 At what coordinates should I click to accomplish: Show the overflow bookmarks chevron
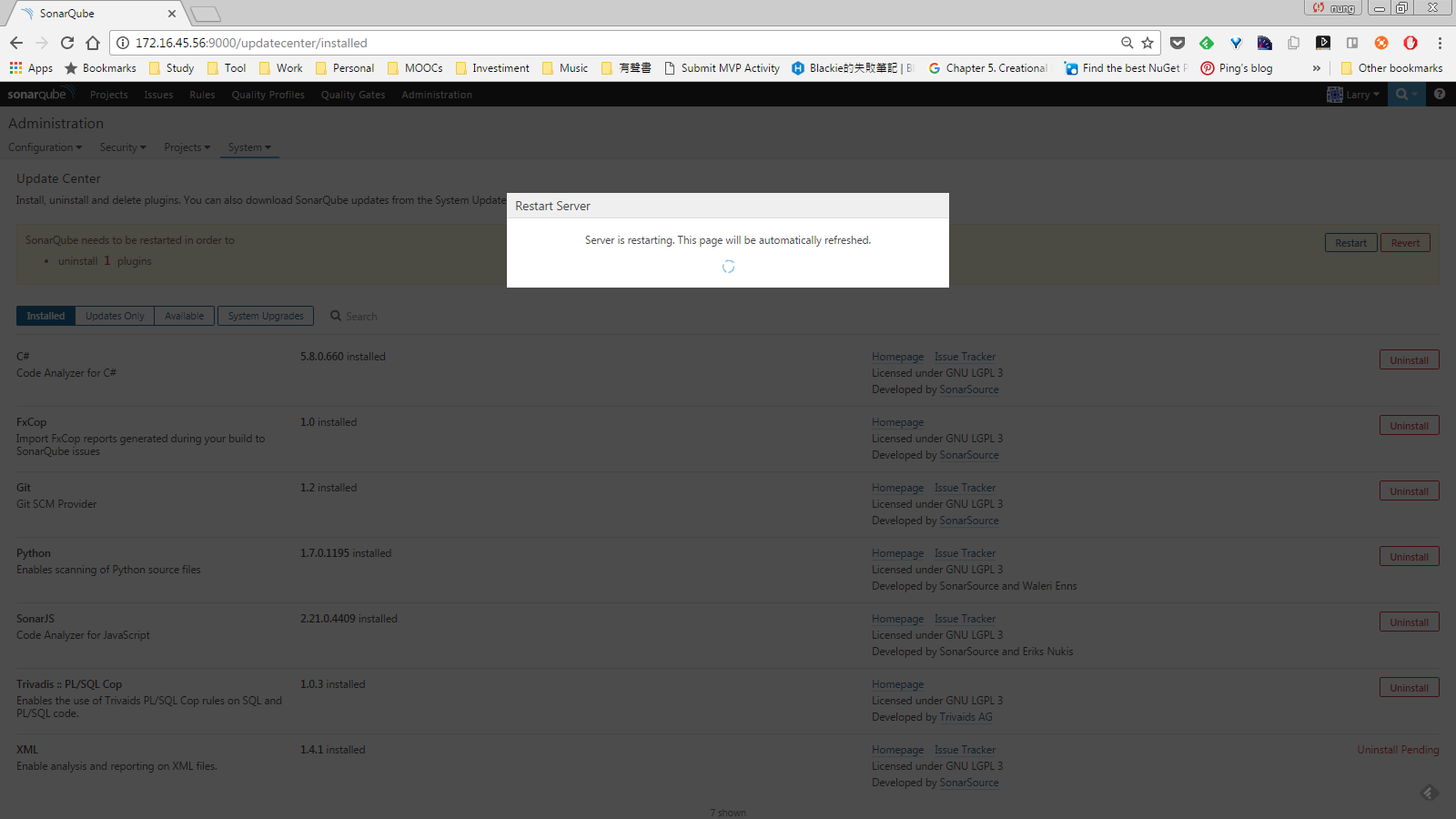click(1317, 68)
